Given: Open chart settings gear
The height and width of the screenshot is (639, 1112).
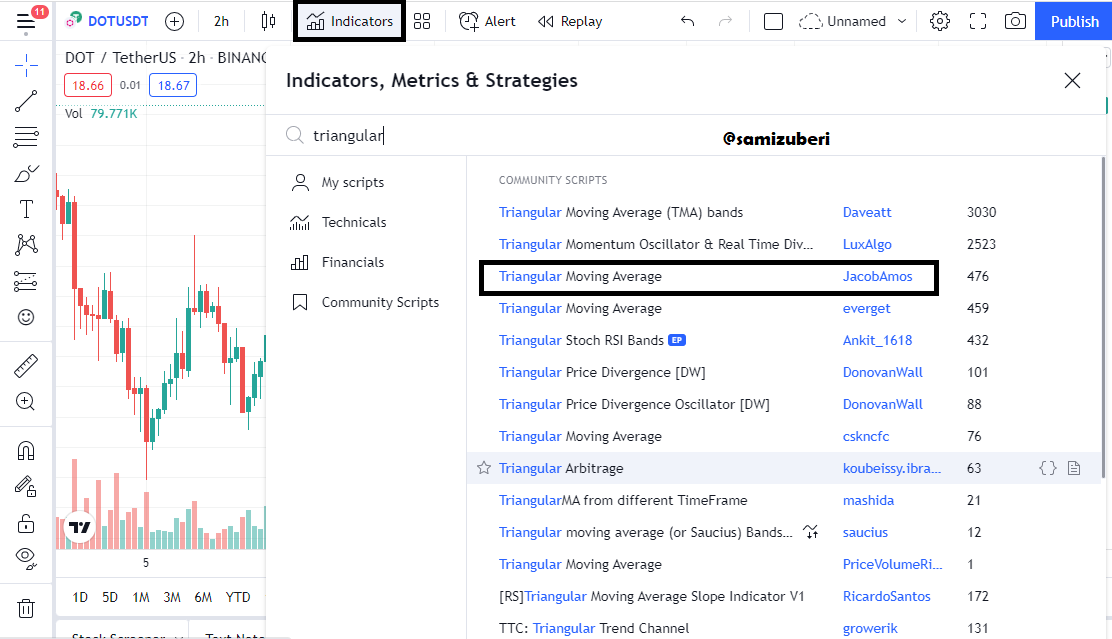Looking at the screenshot, I should coord(940,21).
